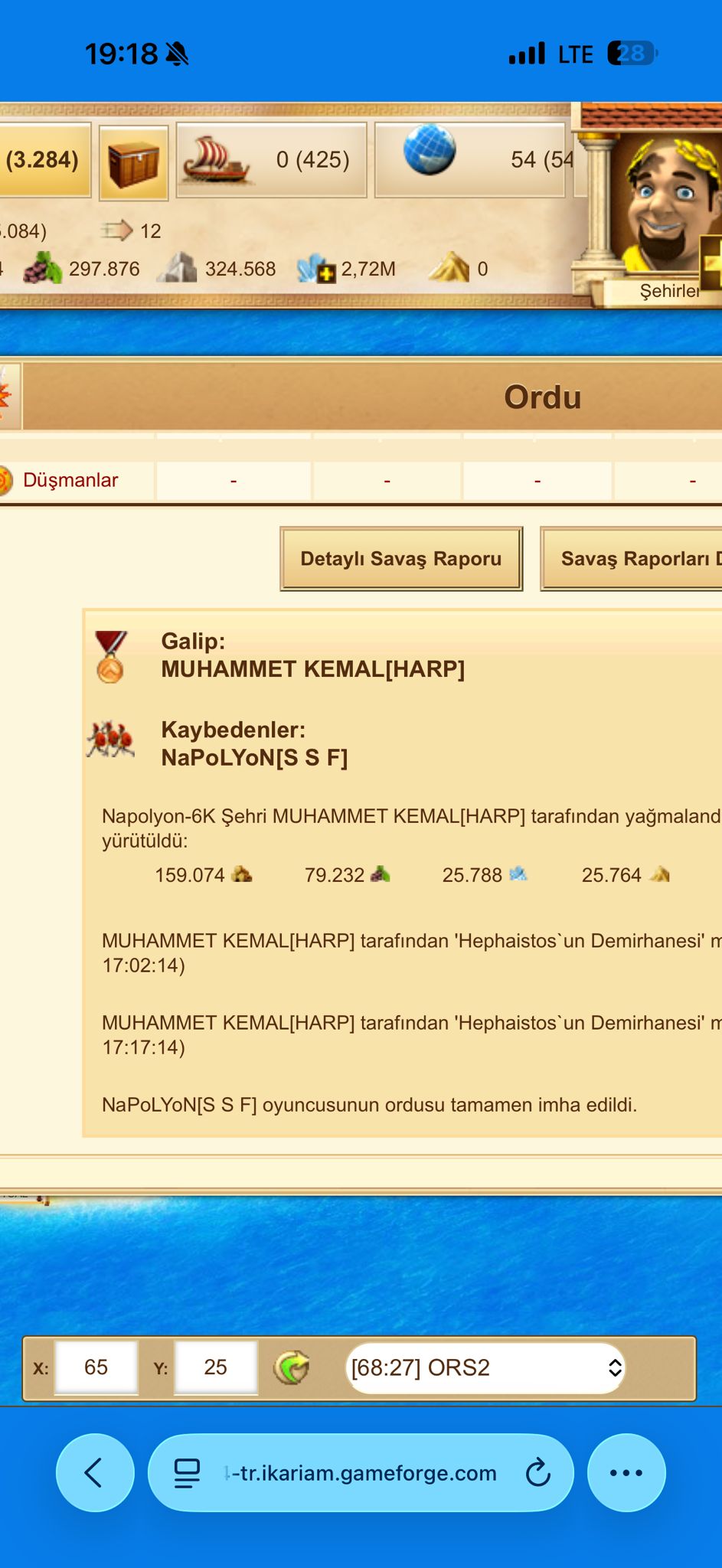Tap loser name NaPoLYoN[S S F]
This screenshot has width=722, height=1568.
click(254, 758)
